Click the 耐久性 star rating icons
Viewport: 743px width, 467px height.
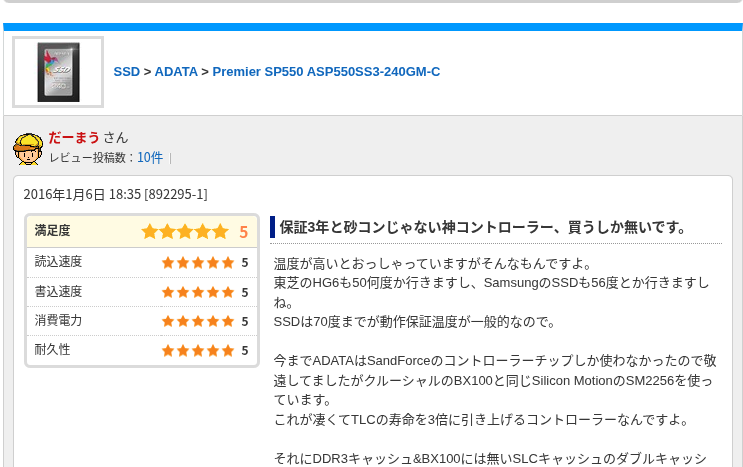[198, 350]
